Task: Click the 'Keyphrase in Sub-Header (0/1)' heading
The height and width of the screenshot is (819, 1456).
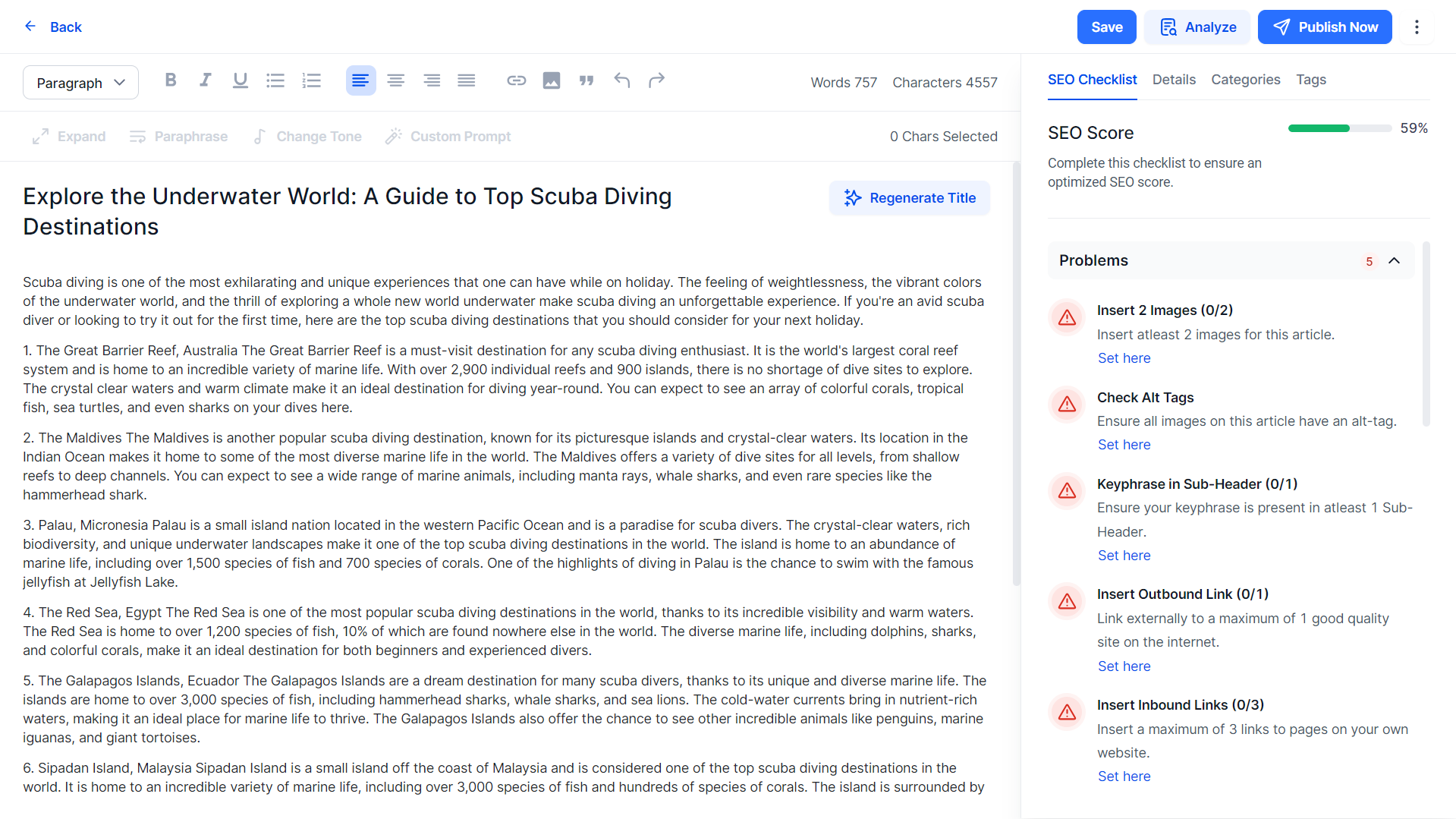Action: [x=1197, y=484]
